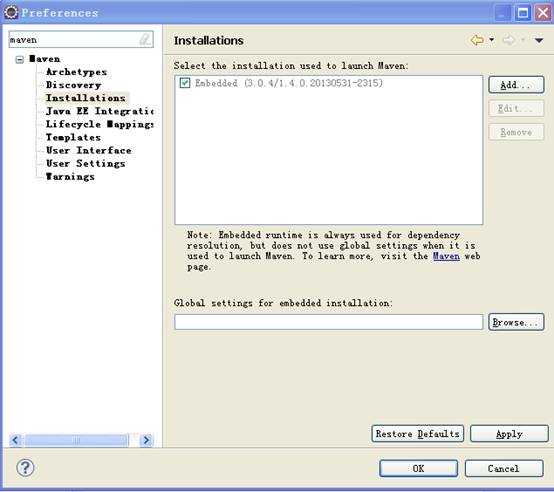
Task: Select the Embedded (3.0.4/1.4.0.20130531-2315) row text
Action: tap(289, 83)
